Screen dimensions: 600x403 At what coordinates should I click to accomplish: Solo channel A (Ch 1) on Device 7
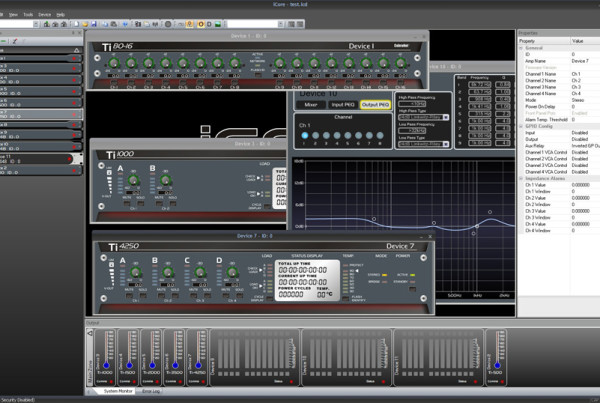click(x=143, y=295)
